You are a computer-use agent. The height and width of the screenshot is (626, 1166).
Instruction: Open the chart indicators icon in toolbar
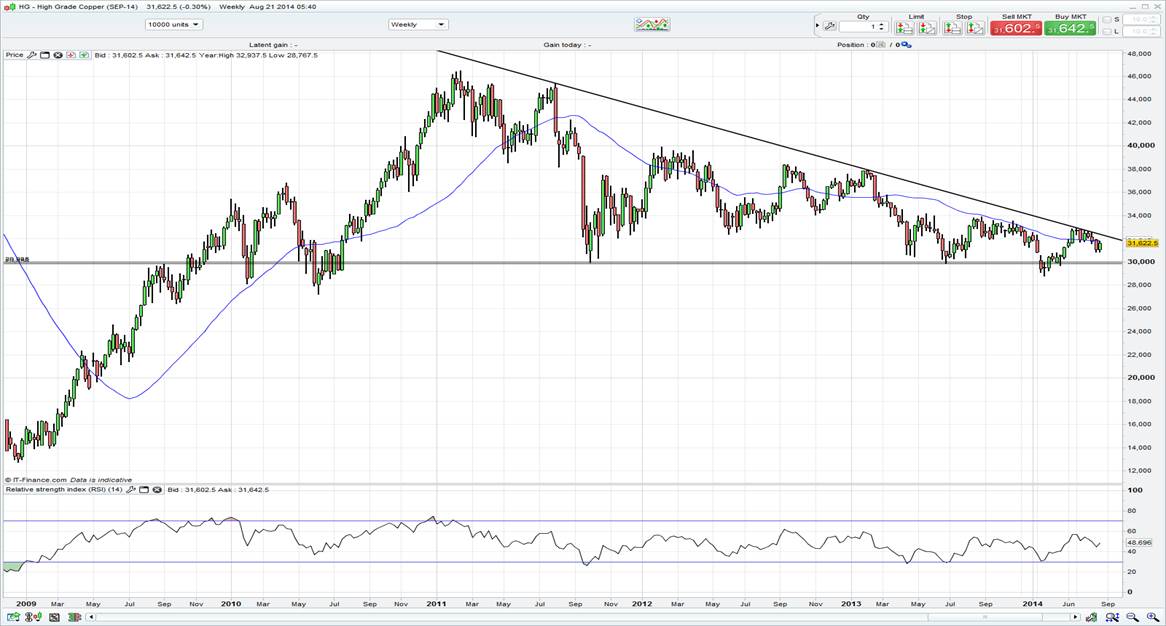652,25
